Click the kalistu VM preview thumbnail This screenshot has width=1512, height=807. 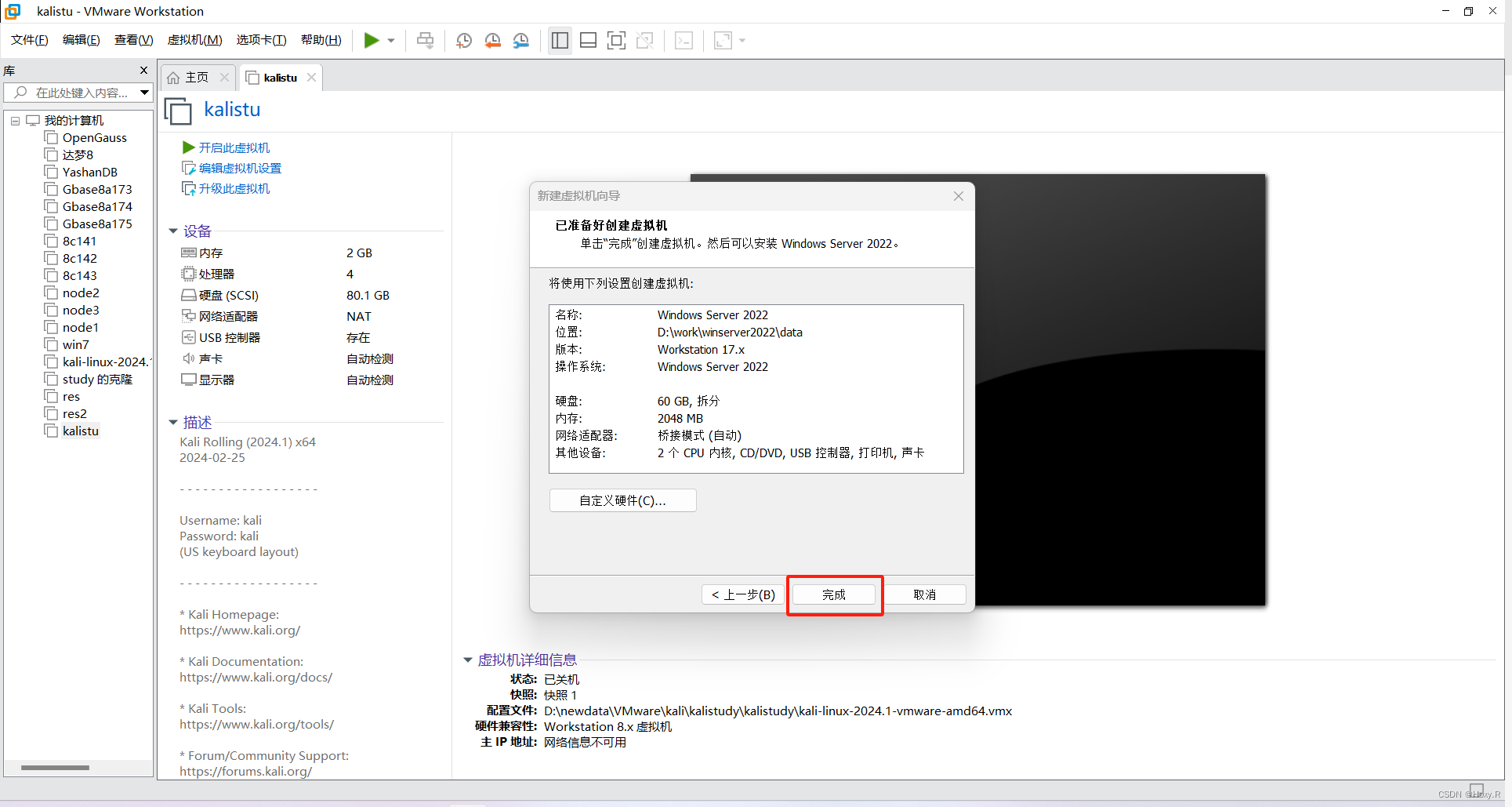[1121, 390]
